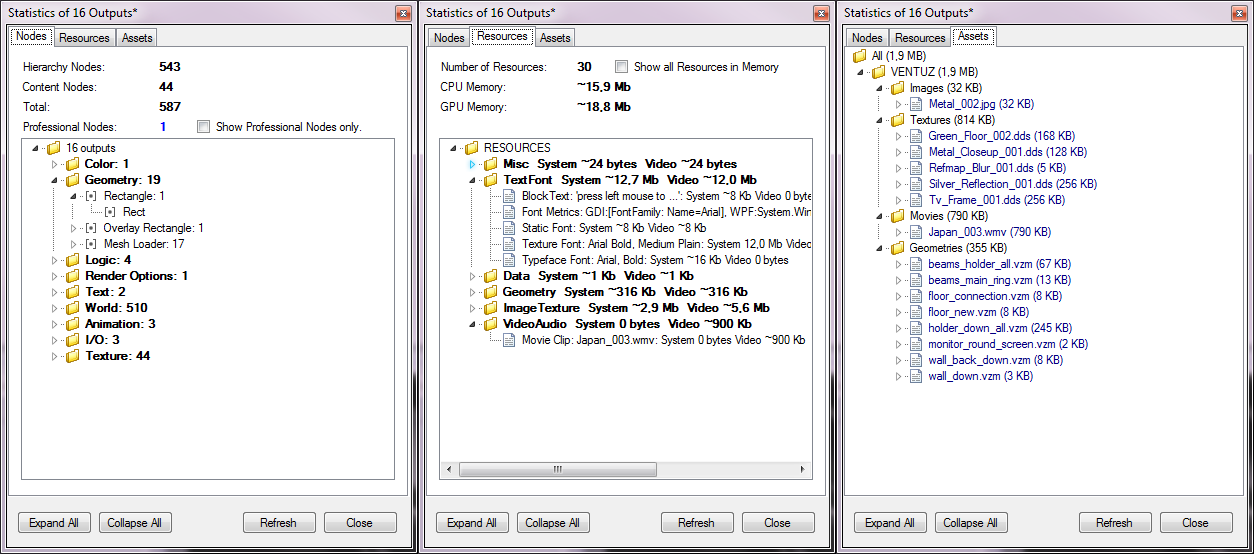Switch to Assets tab in left window
The image size is (1255, 554).
tap(137, 38)
